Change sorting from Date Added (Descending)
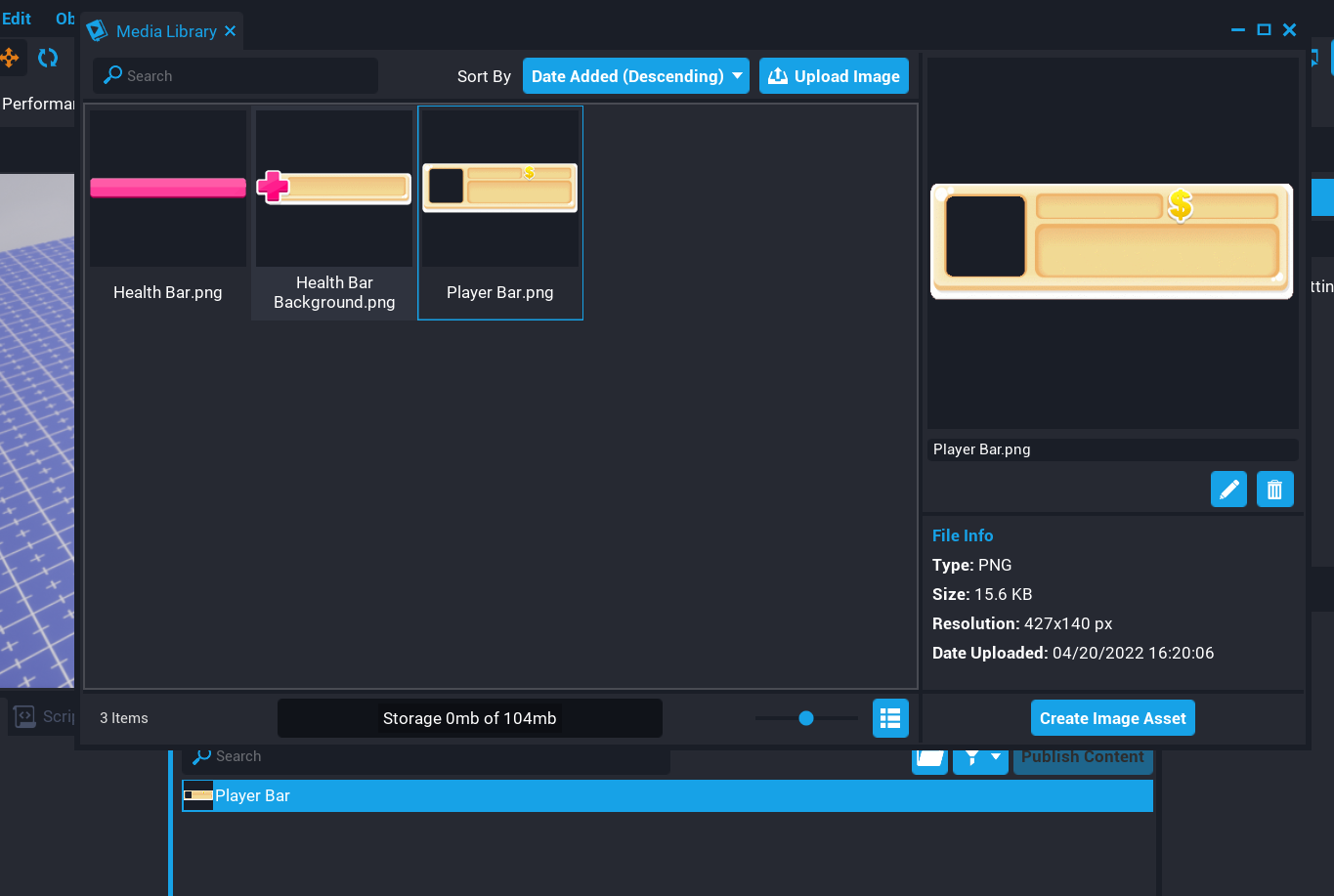 pyautogui.click(x=635, y=75)
